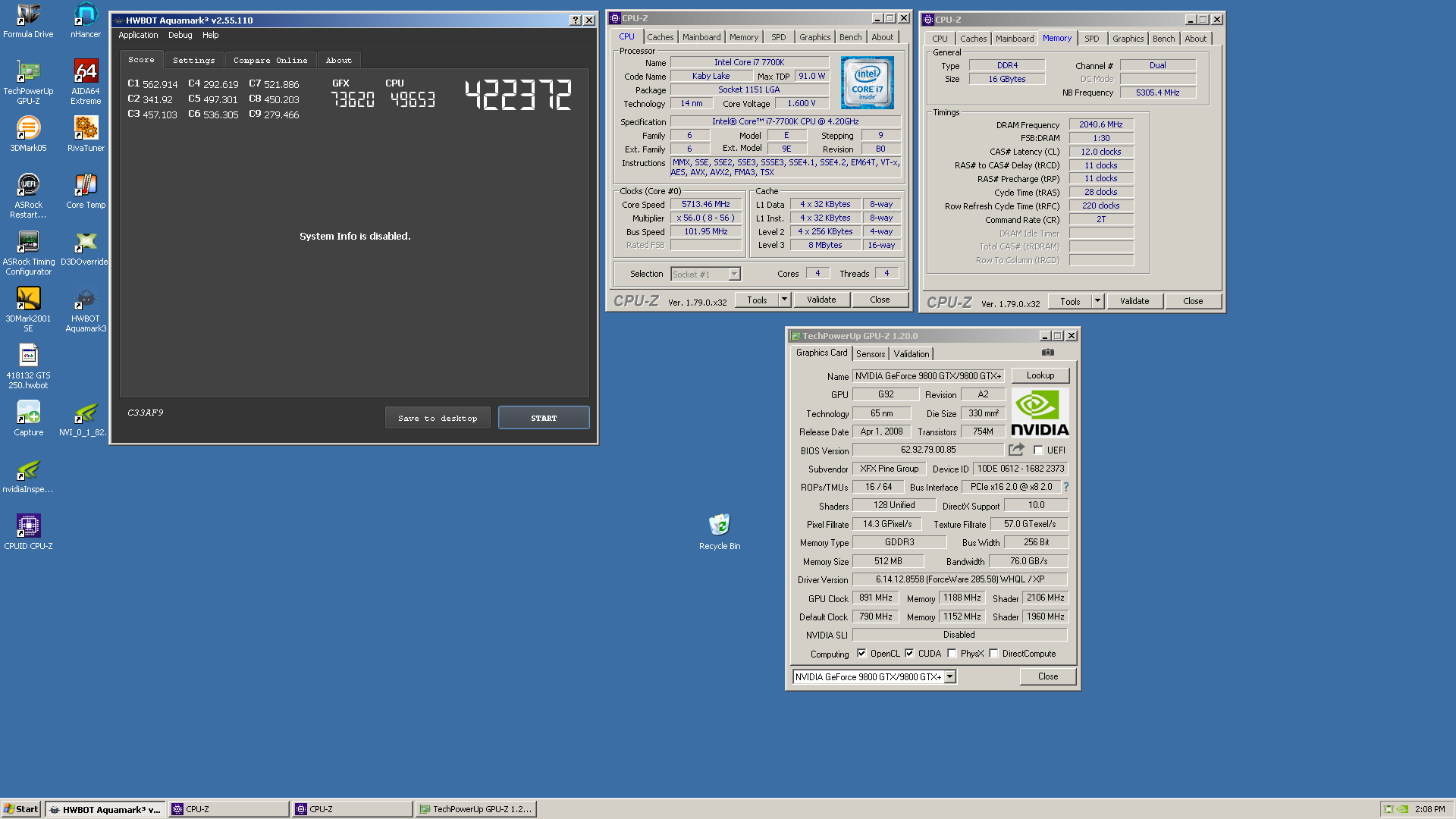Open nHancer desktop icon
Image resolution: width=1456 pixels, height=819 pixels.
86,21
